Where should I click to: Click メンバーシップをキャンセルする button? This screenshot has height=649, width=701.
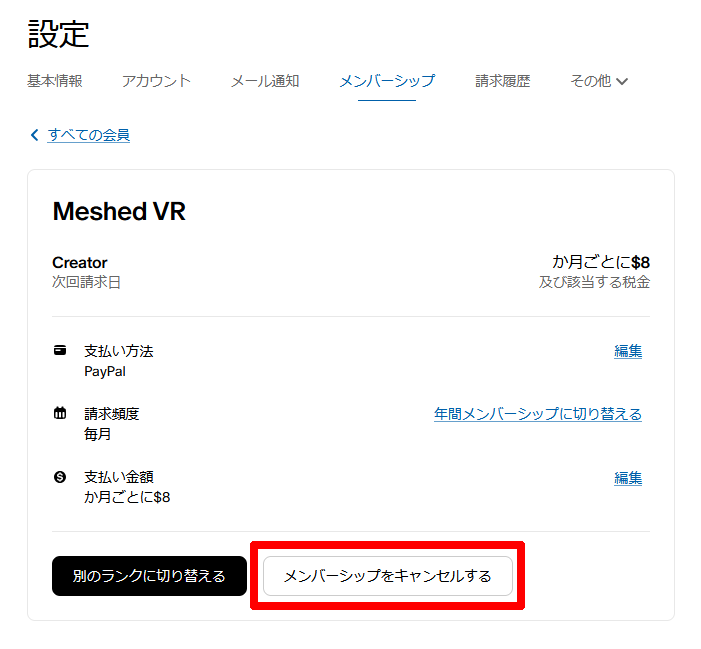[388, 576]
